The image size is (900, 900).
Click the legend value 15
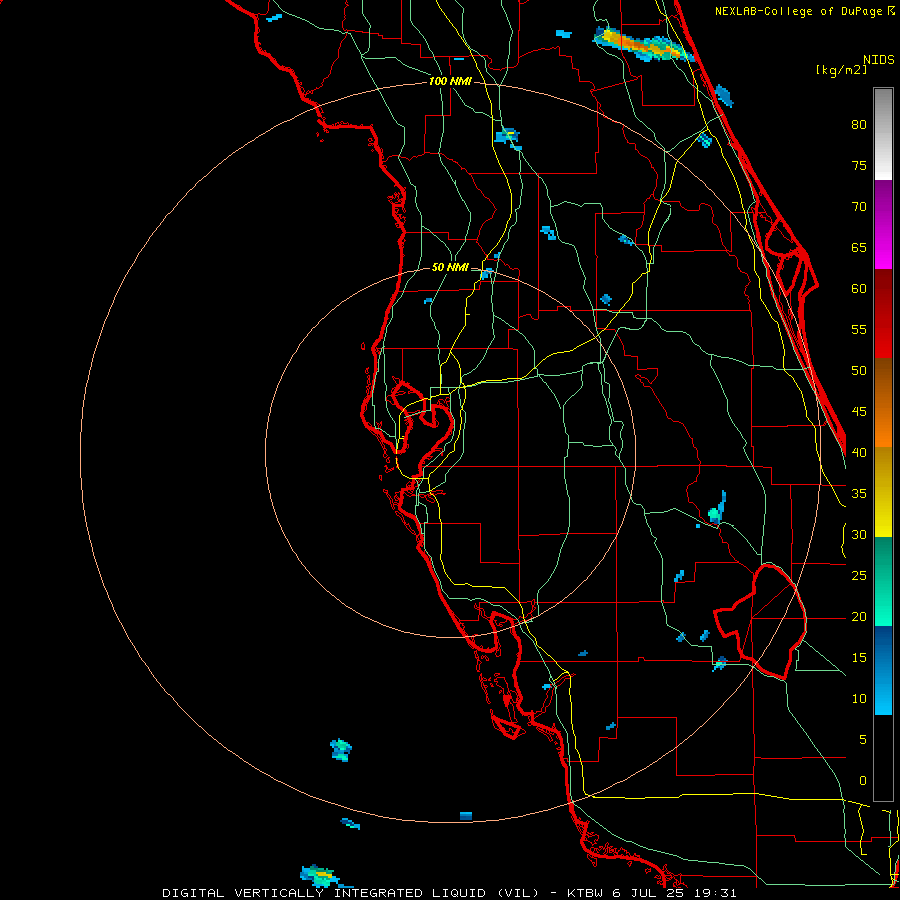pos(859,658)
